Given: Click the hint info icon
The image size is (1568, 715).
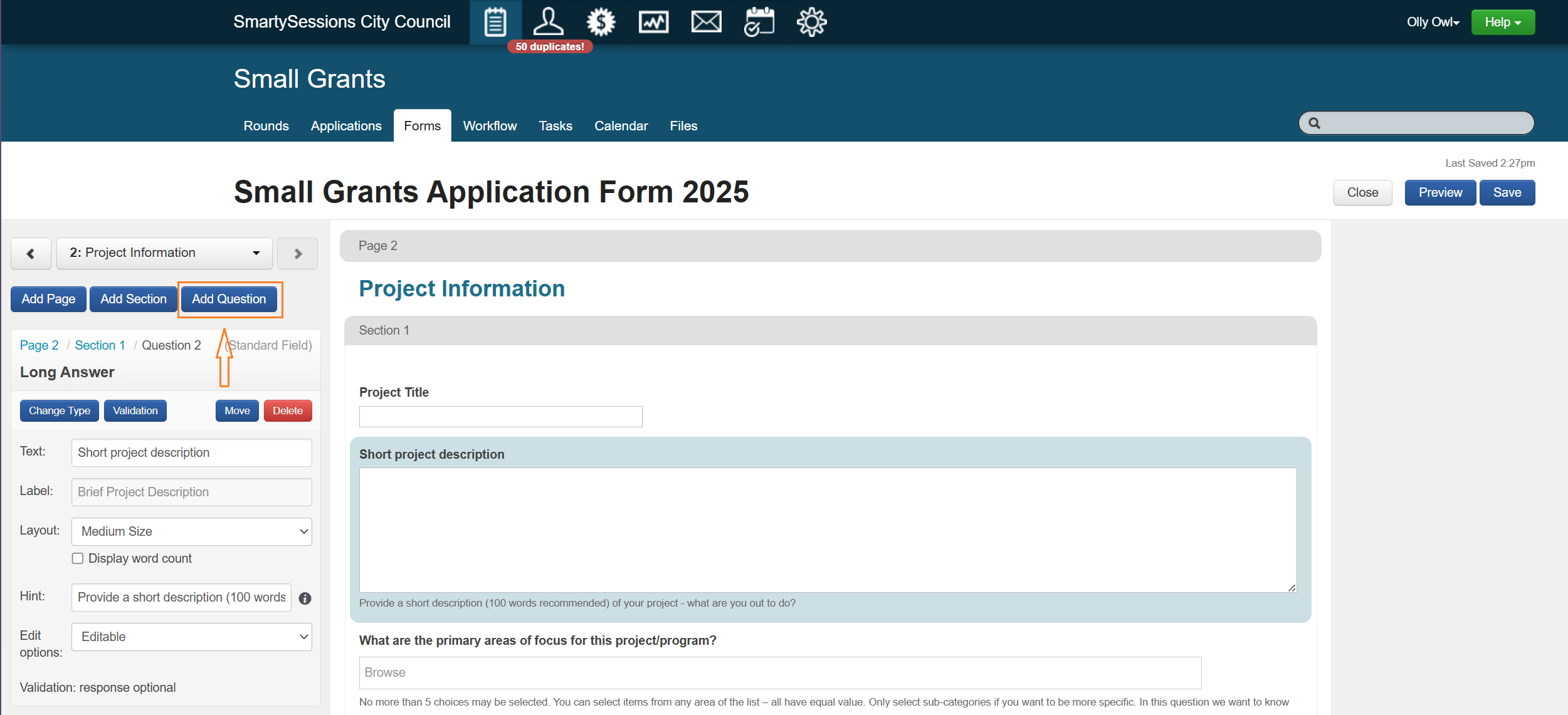Looking at the screenshot, I should point(305,598).
